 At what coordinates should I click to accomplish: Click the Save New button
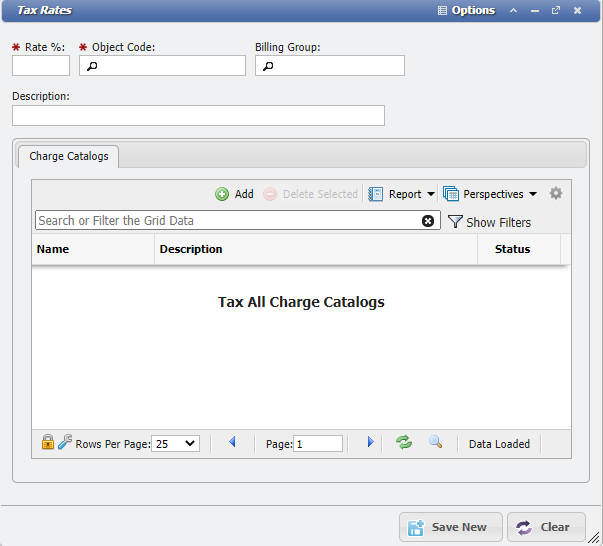pos(450,527)
